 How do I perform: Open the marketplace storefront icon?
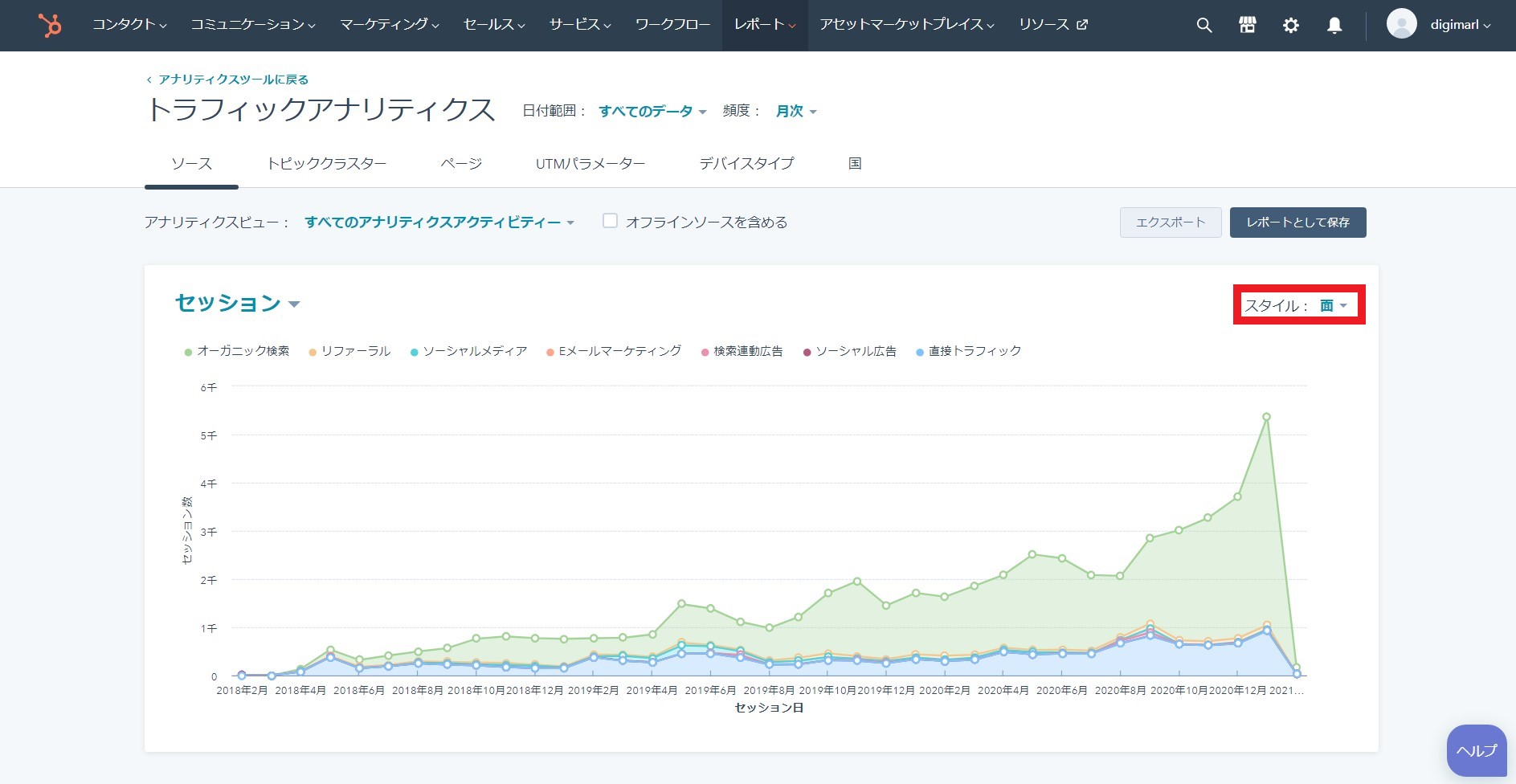pos(1247,26)
